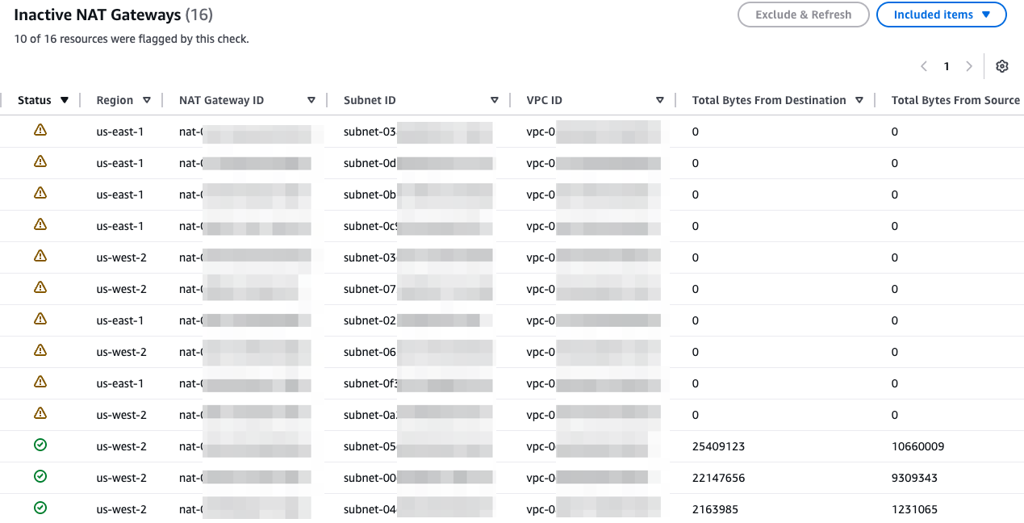Click Exclude & Refresh button

(803, 14)
